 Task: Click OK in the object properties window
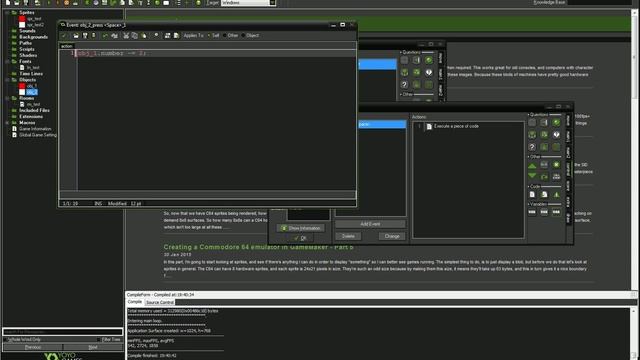pyautogui.click(x=301, y=238)
